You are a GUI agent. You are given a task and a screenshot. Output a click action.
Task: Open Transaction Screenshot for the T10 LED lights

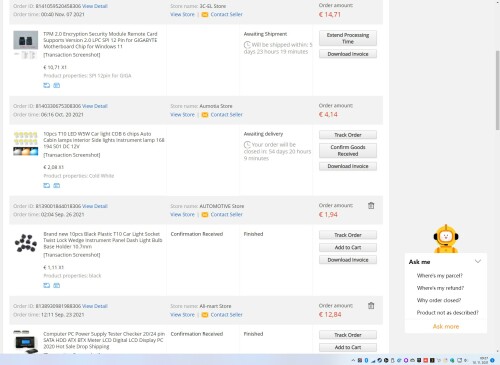[72, 155]
